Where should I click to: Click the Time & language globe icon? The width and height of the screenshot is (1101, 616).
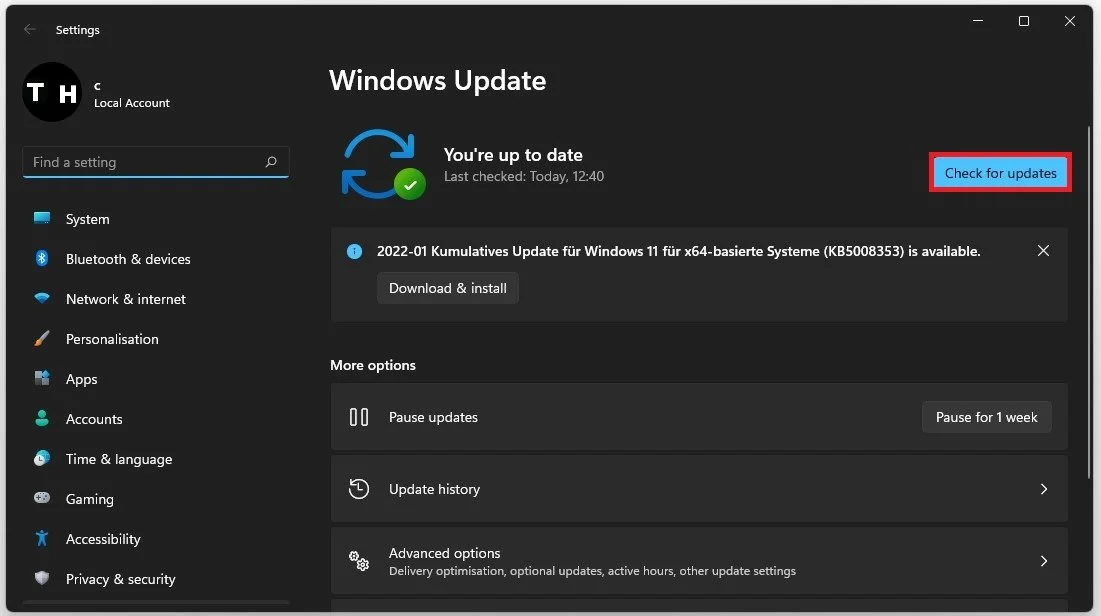click(42, 459)
